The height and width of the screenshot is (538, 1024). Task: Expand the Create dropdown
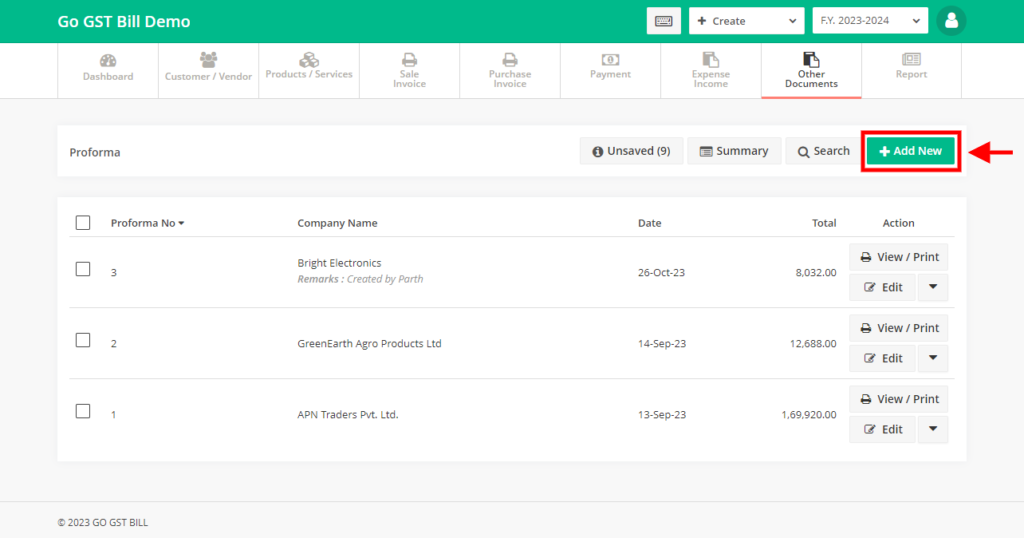coord(746,21)
